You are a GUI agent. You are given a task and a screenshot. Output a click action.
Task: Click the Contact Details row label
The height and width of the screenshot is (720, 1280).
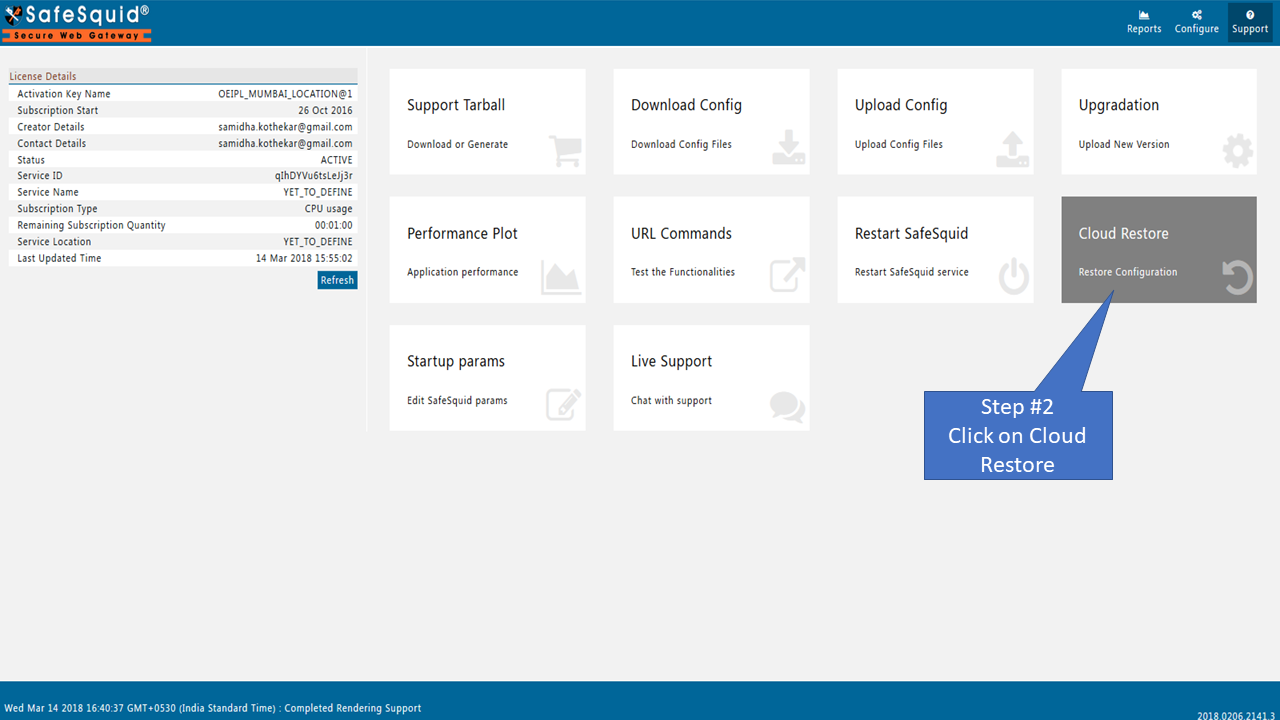pyautogui.click(x=51, y=143)
